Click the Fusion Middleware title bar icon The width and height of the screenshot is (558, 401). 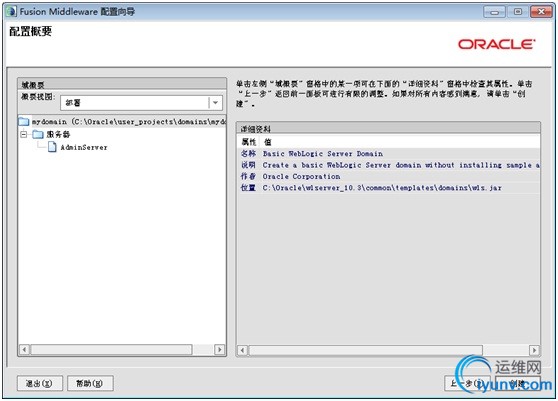point(11,11)
